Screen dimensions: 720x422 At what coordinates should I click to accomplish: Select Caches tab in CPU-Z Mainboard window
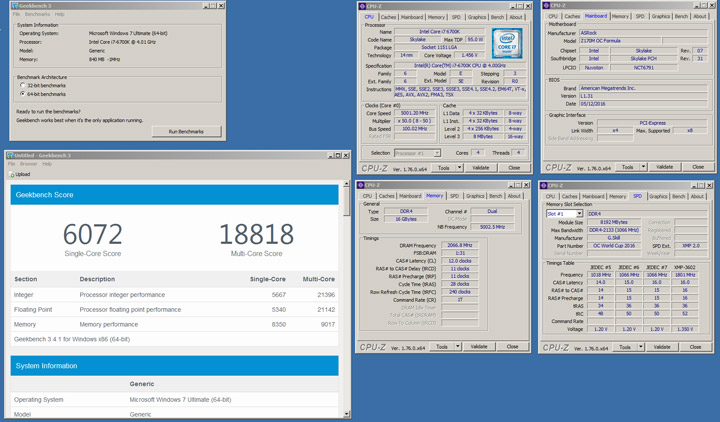click(x=572, y=16)
